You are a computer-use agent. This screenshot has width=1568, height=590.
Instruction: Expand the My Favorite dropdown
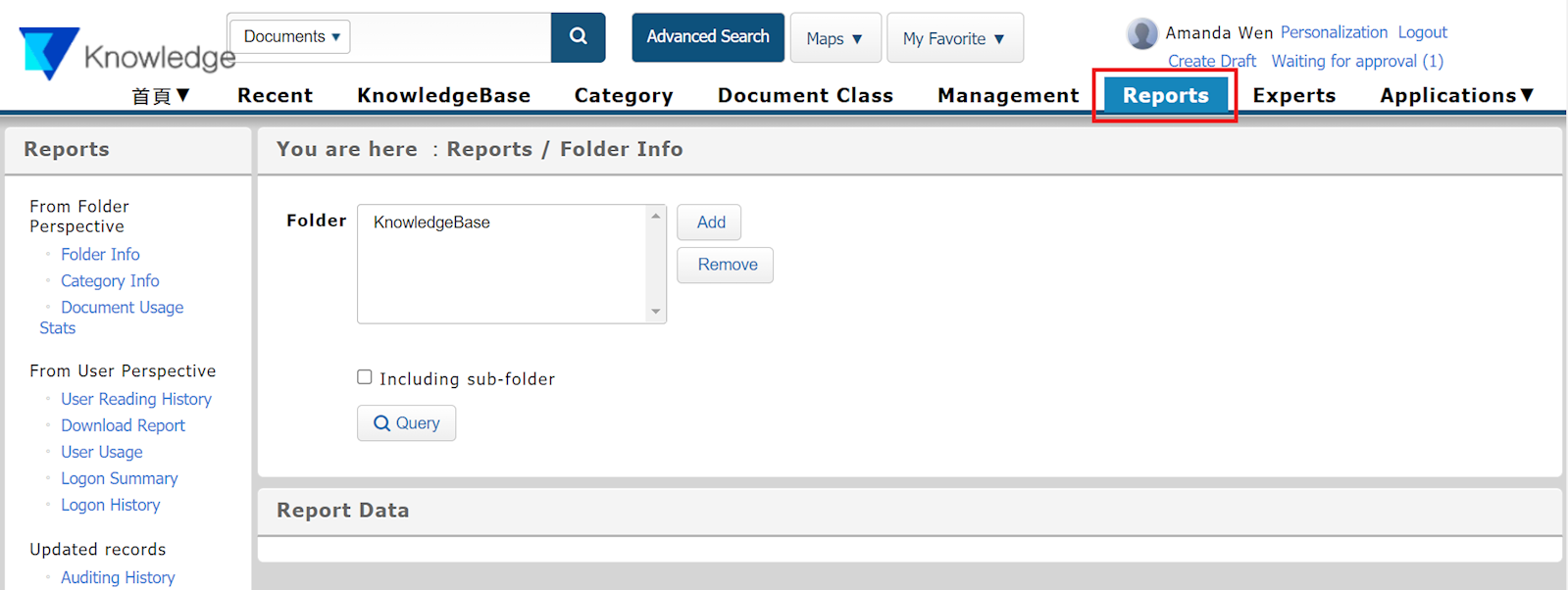pyautogui.click(x=954, y=38)
